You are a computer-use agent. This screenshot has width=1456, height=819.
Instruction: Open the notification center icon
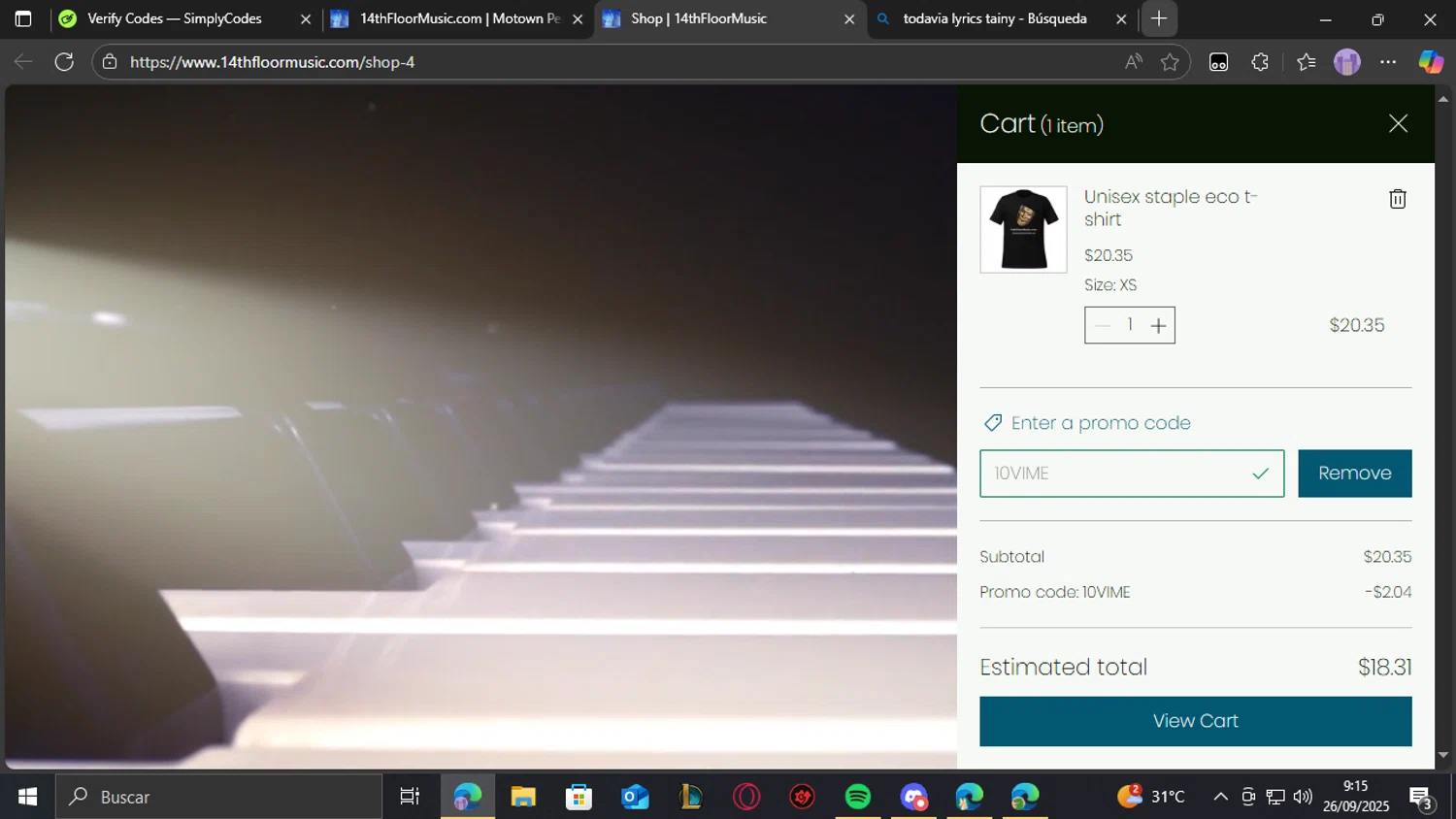(1422, 798)
